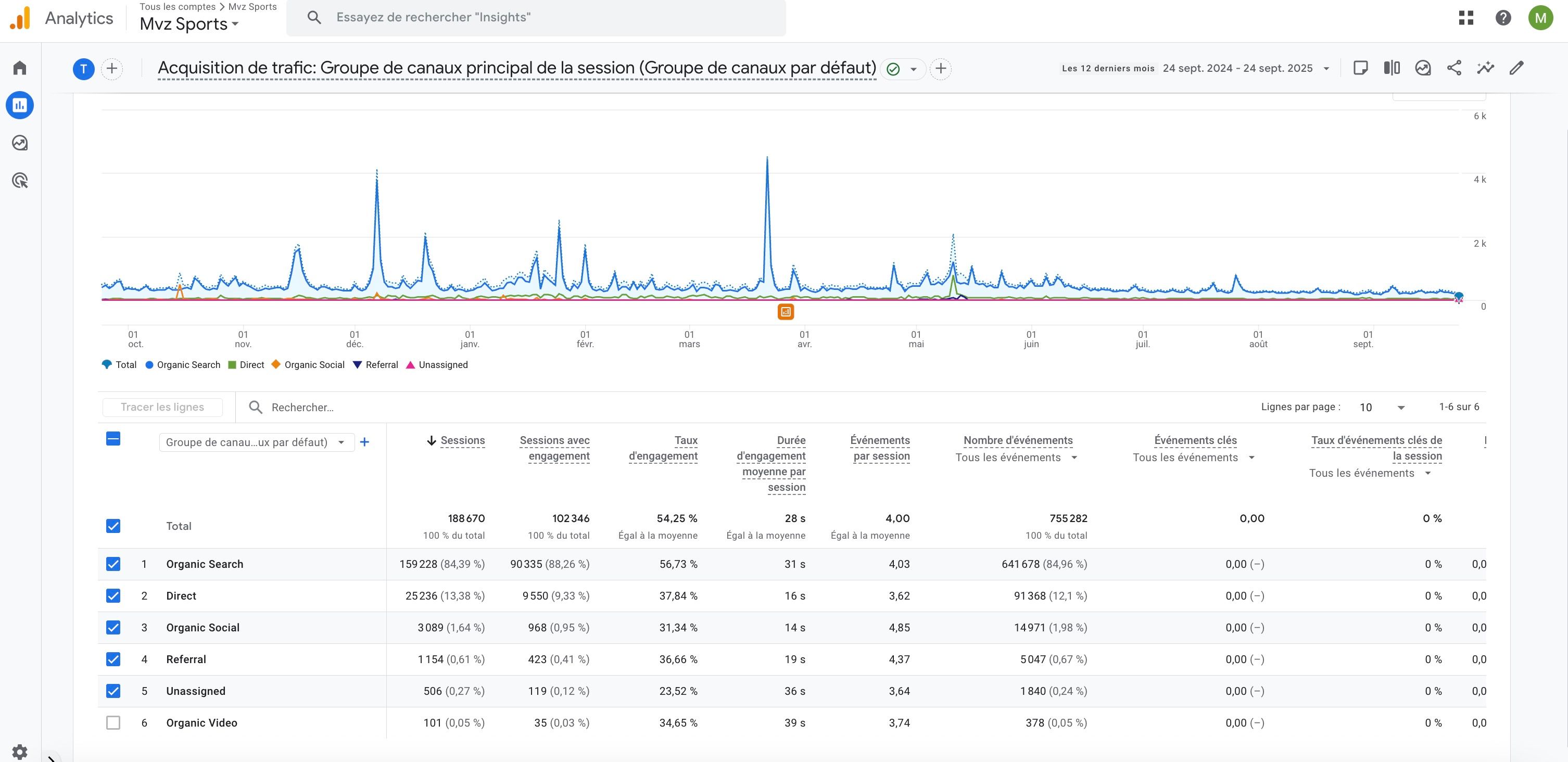
Task: Open the Mvz Sports account selector
Action: click(188, 24)
